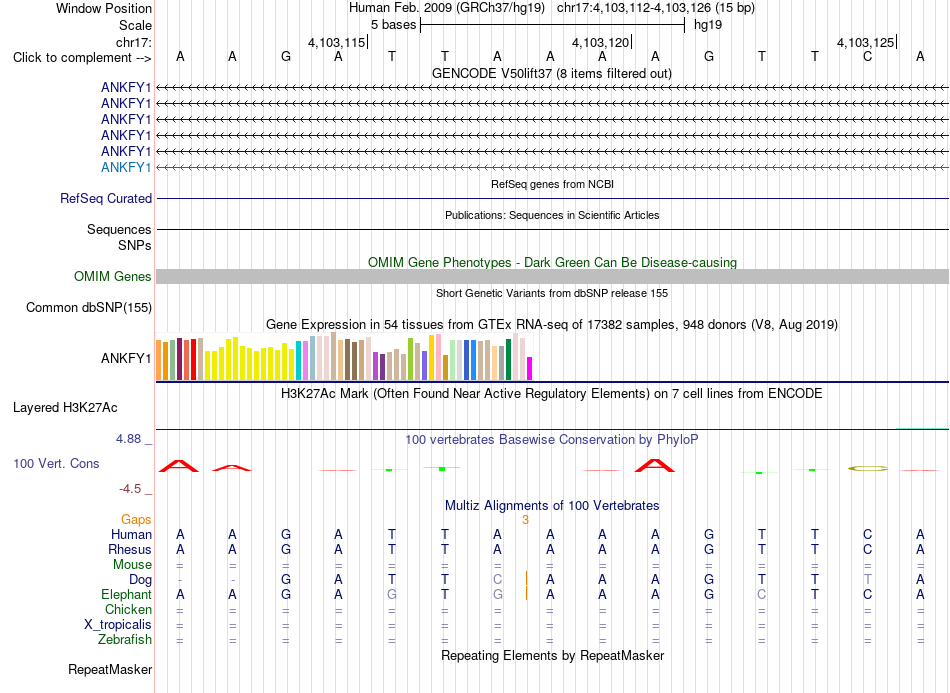
Task: Click the chr17: ruler label
Action: [x=134, y=42]
